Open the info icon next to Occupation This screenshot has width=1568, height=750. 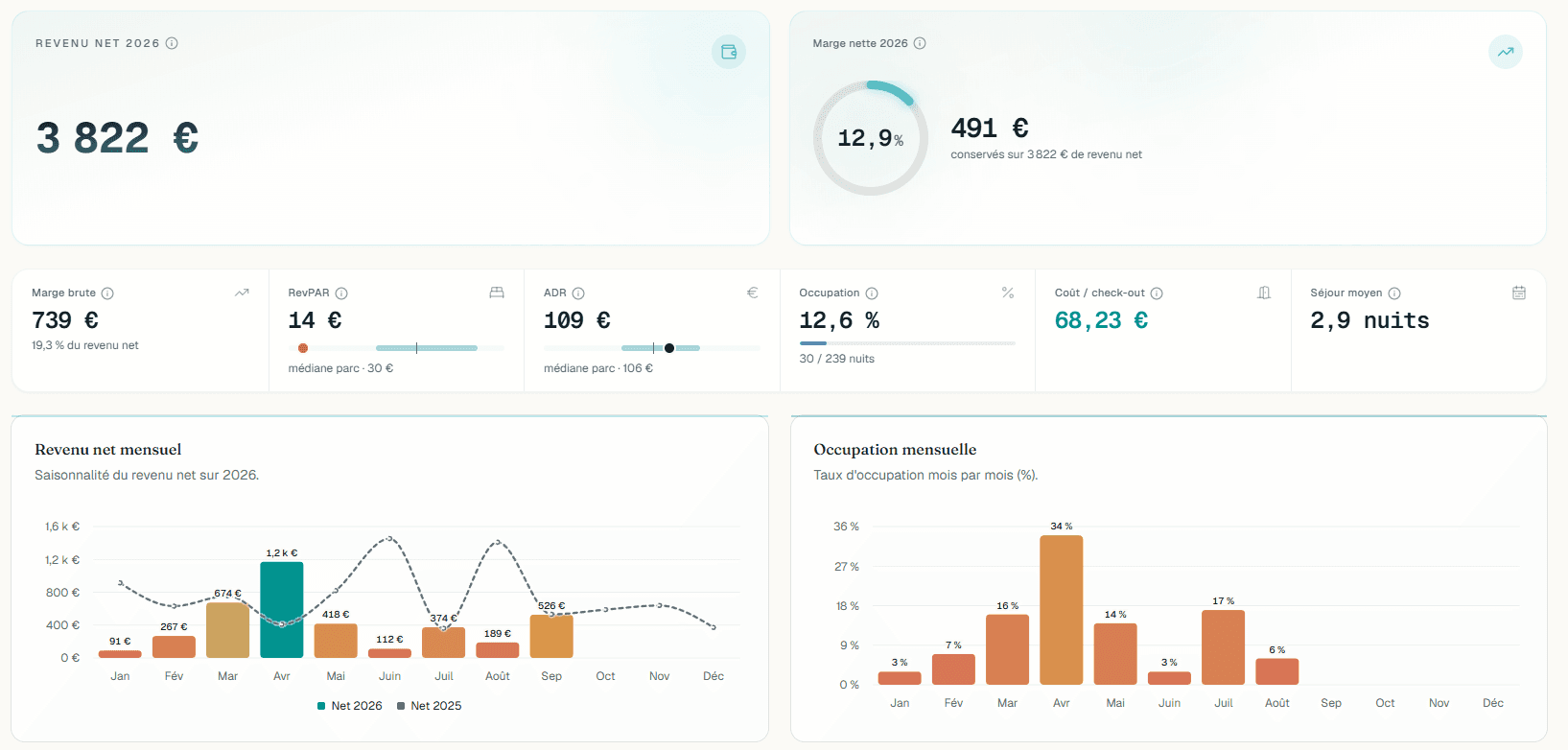pyautogui.click(x=872, y=293)
